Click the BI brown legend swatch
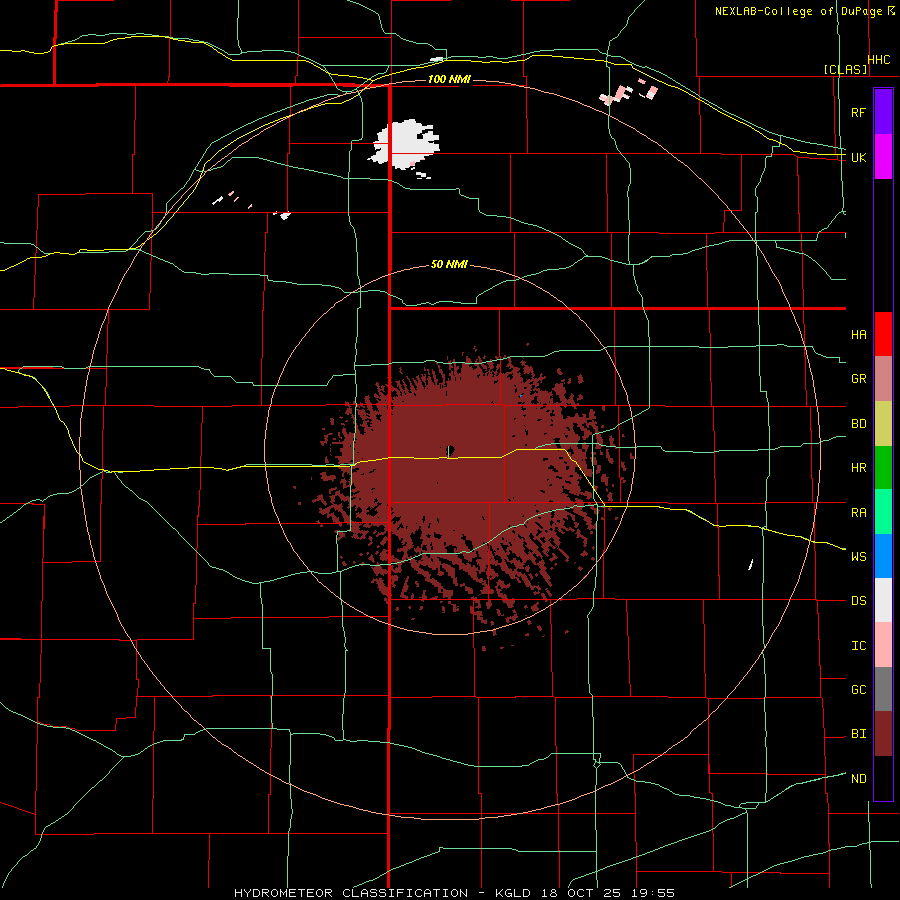The image size is (900, 900). [x=883, y=734]
